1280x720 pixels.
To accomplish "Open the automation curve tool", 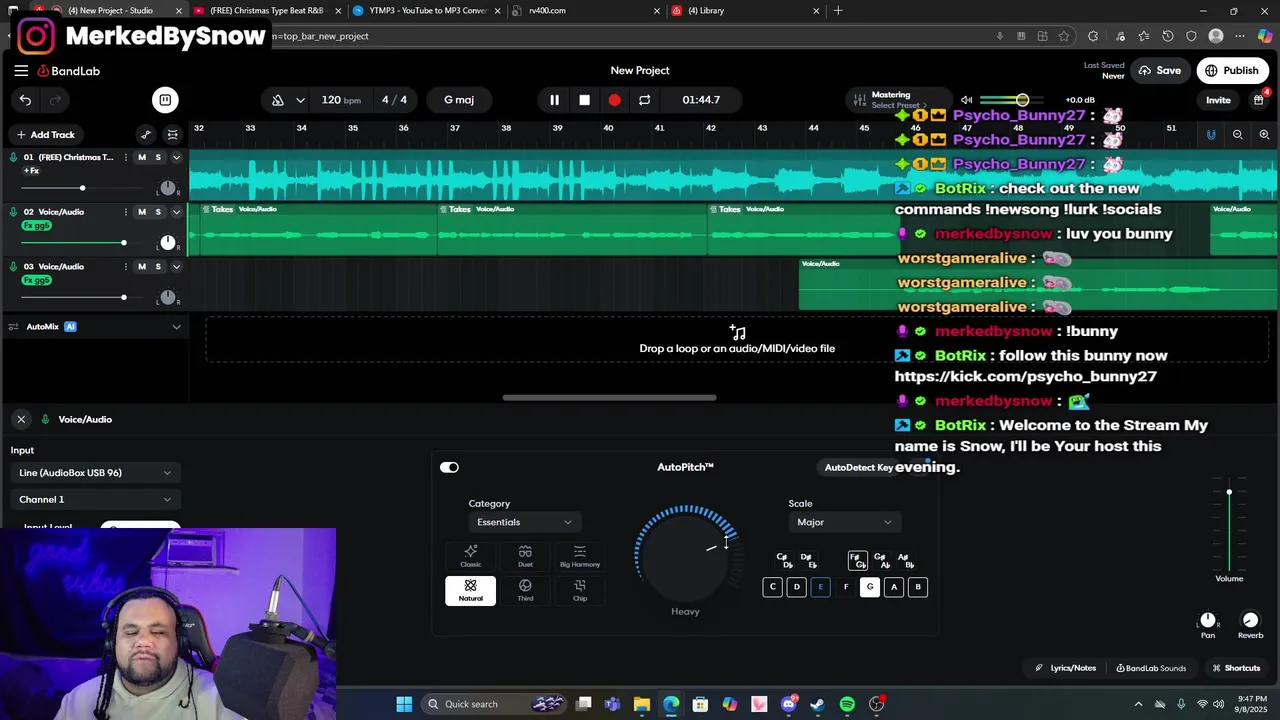I will (x=146, y=135).
